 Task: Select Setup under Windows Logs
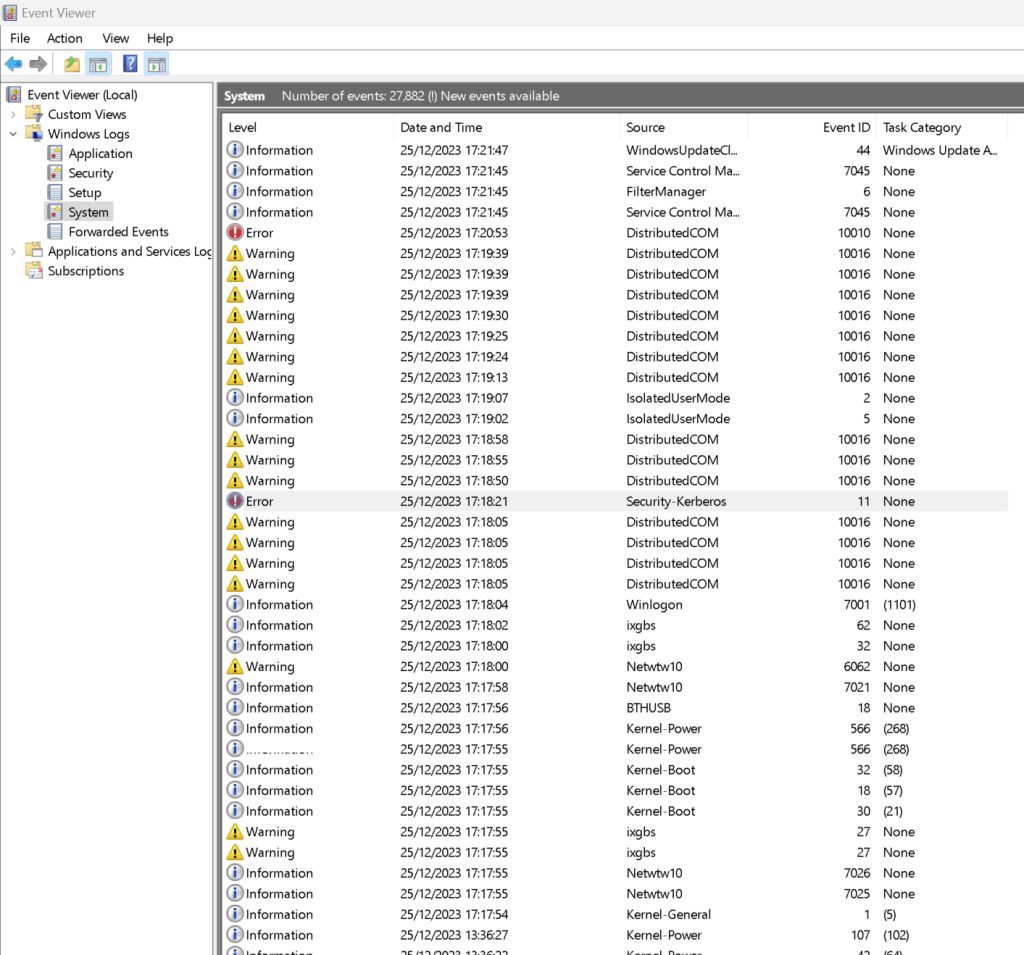85,193
